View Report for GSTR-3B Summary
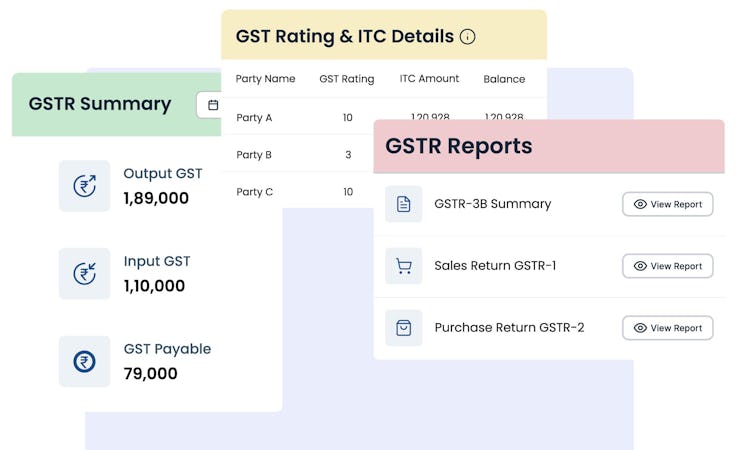Image resolution: width=737 pixels, height=450 pixels. tap(667, 204)
